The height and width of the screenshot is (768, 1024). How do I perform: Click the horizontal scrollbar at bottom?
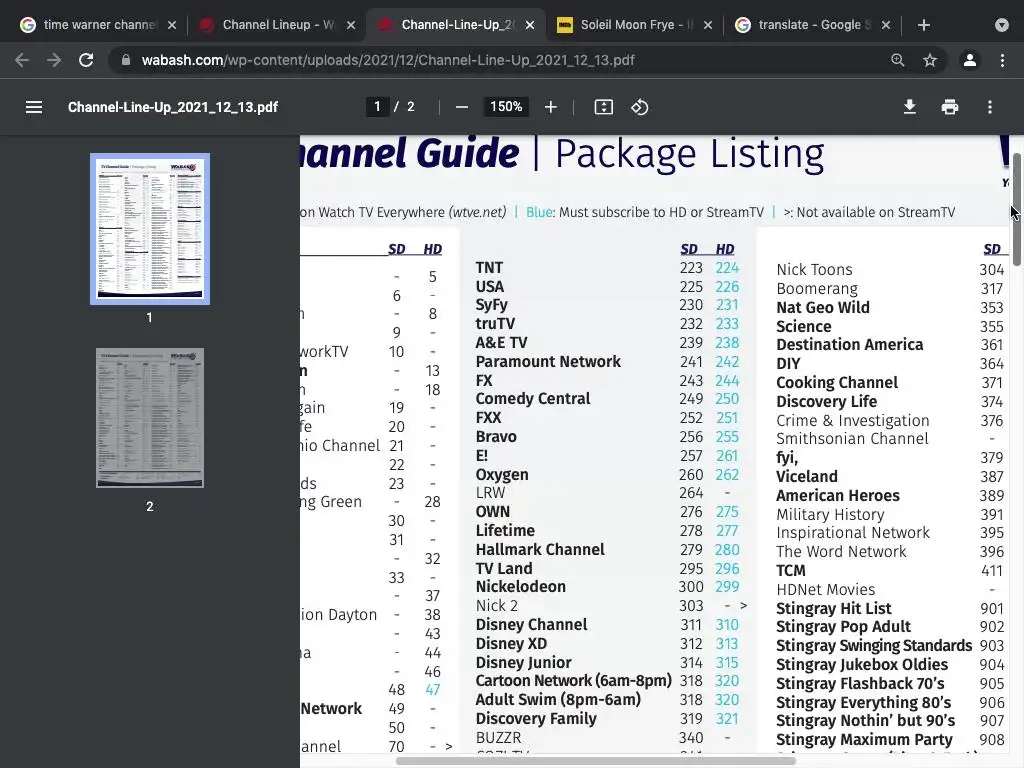click(596, 761)
